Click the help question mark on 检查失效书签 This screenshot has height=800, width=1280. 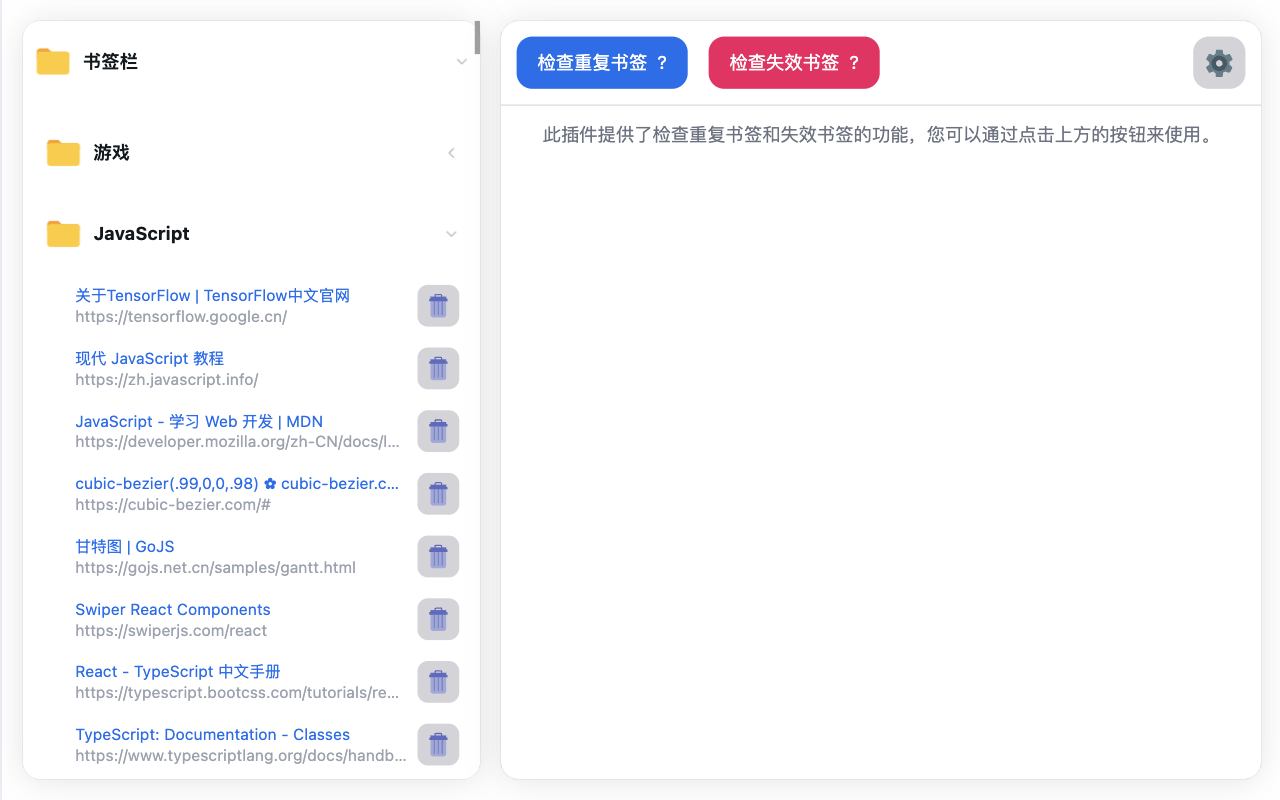857,62
